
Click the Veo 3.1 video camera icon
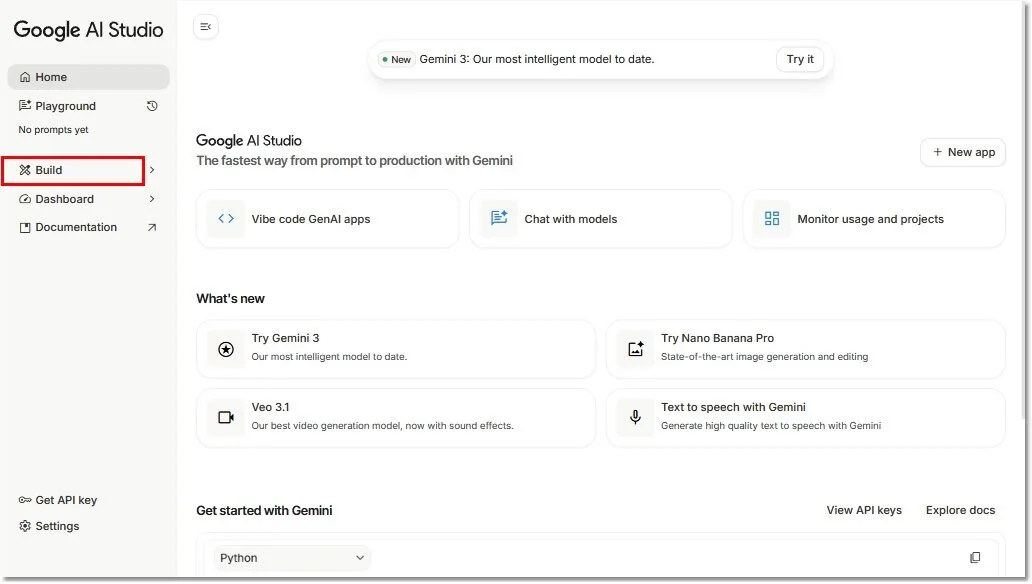[226, 417]
